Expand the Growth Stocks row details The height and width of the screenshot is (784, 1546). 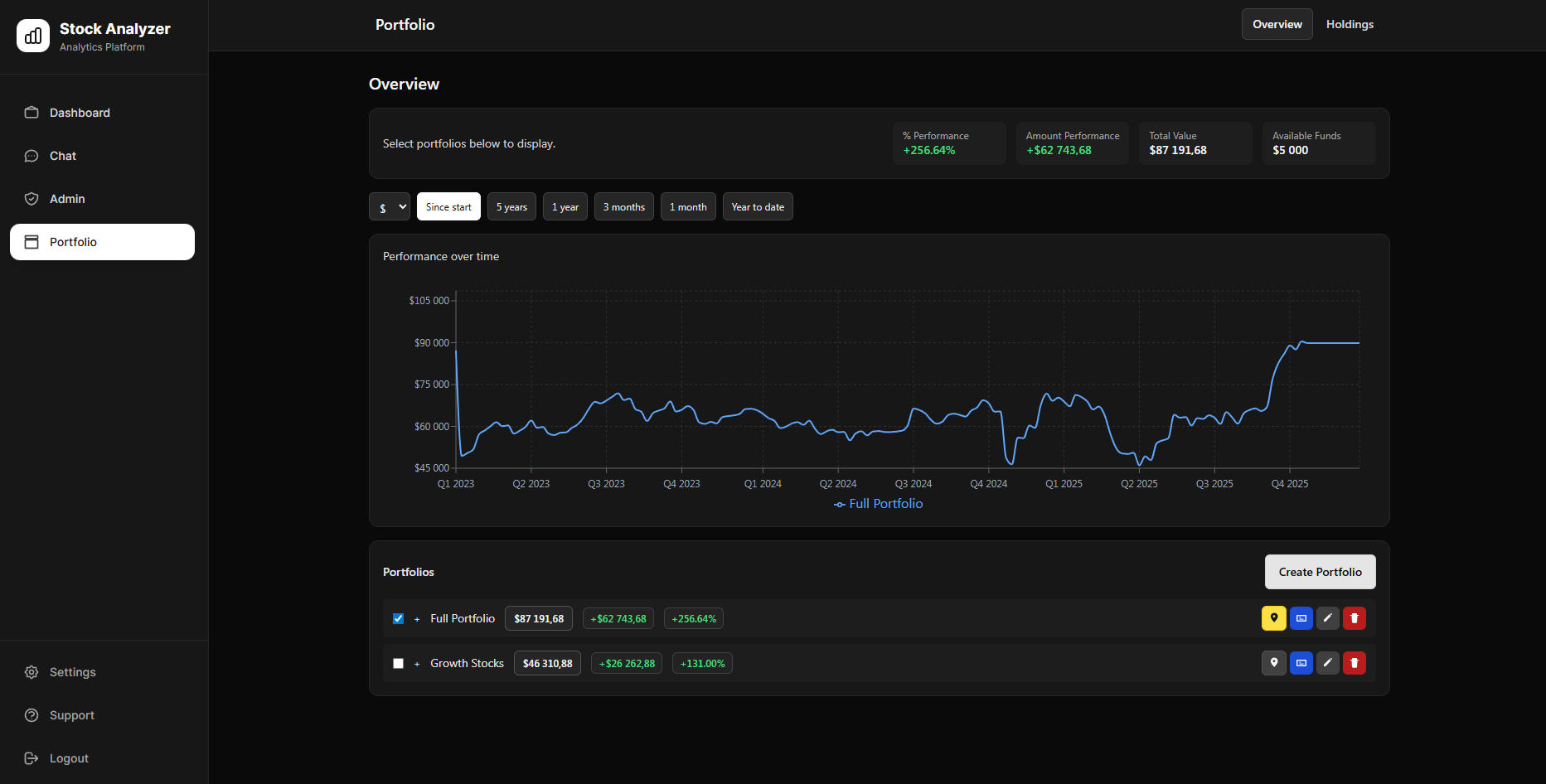point(417,663)
